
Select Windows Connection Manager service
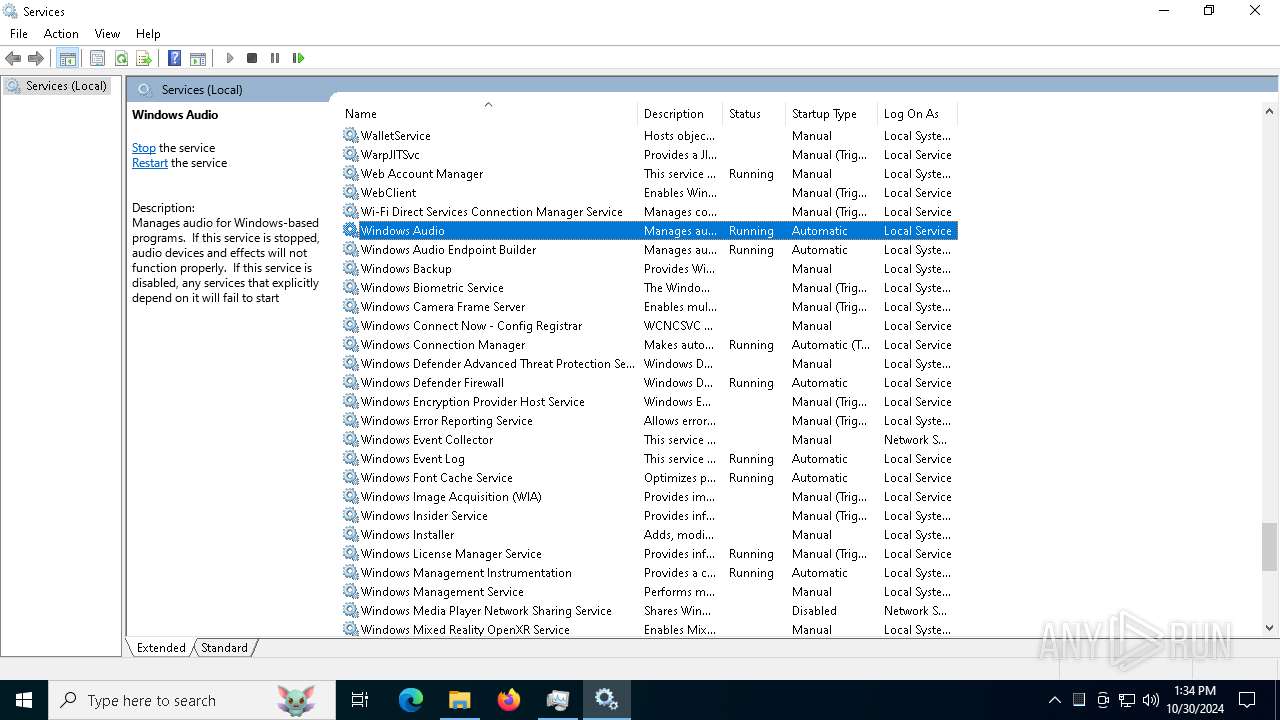pyautogui.click(x=649, y=345)
